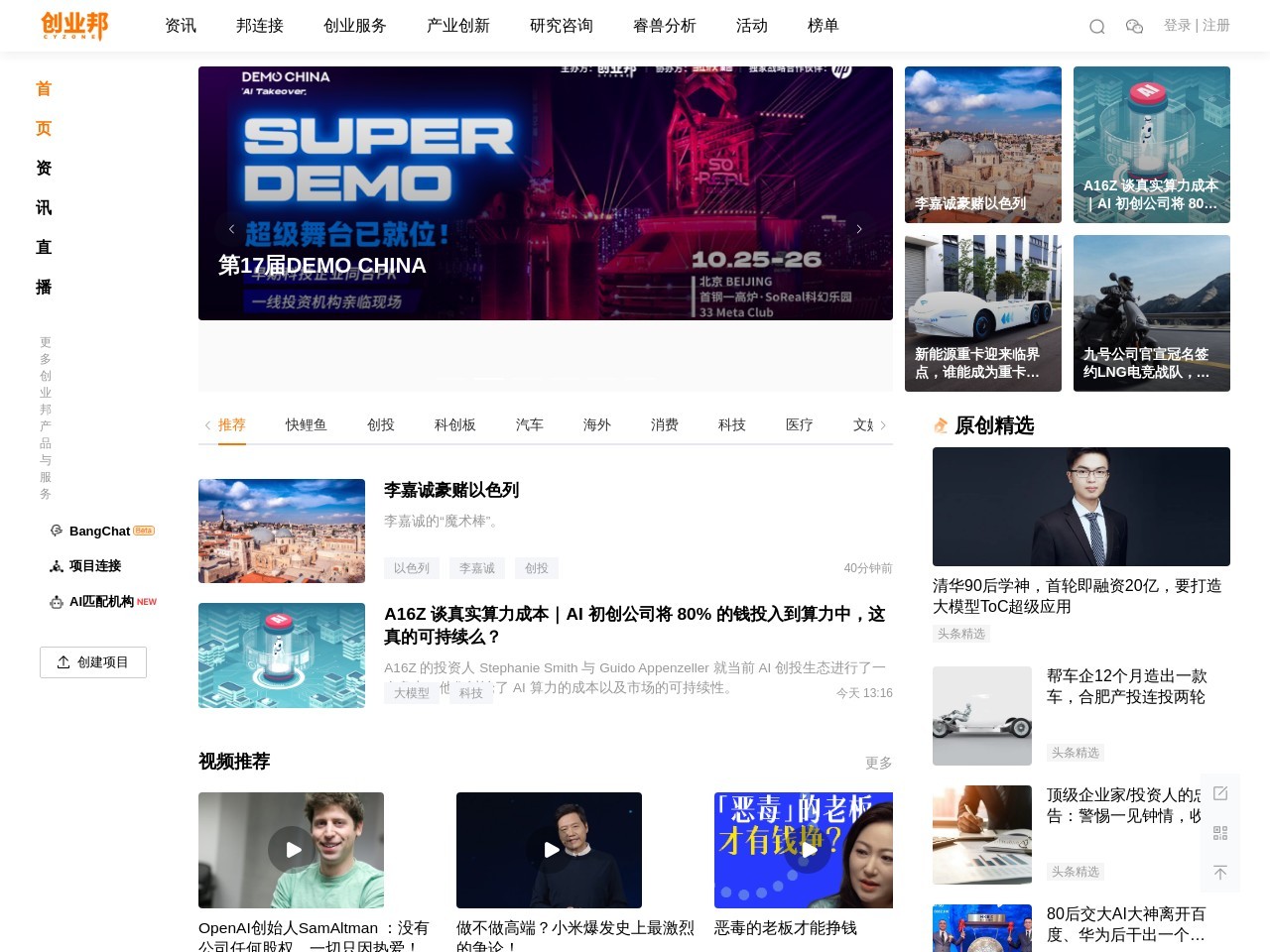Screen dimensions: 1270x952
Task: Click the feedback edit icon
Action: click(1220, 793)
